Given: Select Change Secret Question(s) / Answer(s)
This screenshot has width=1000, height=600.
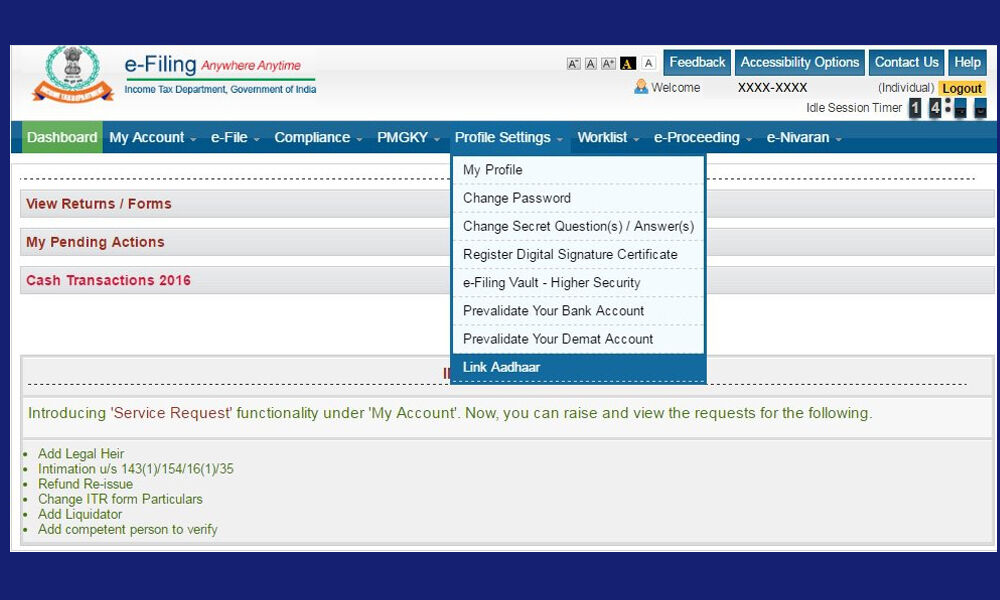Looking at the screenshot, I should coord(578,226).
